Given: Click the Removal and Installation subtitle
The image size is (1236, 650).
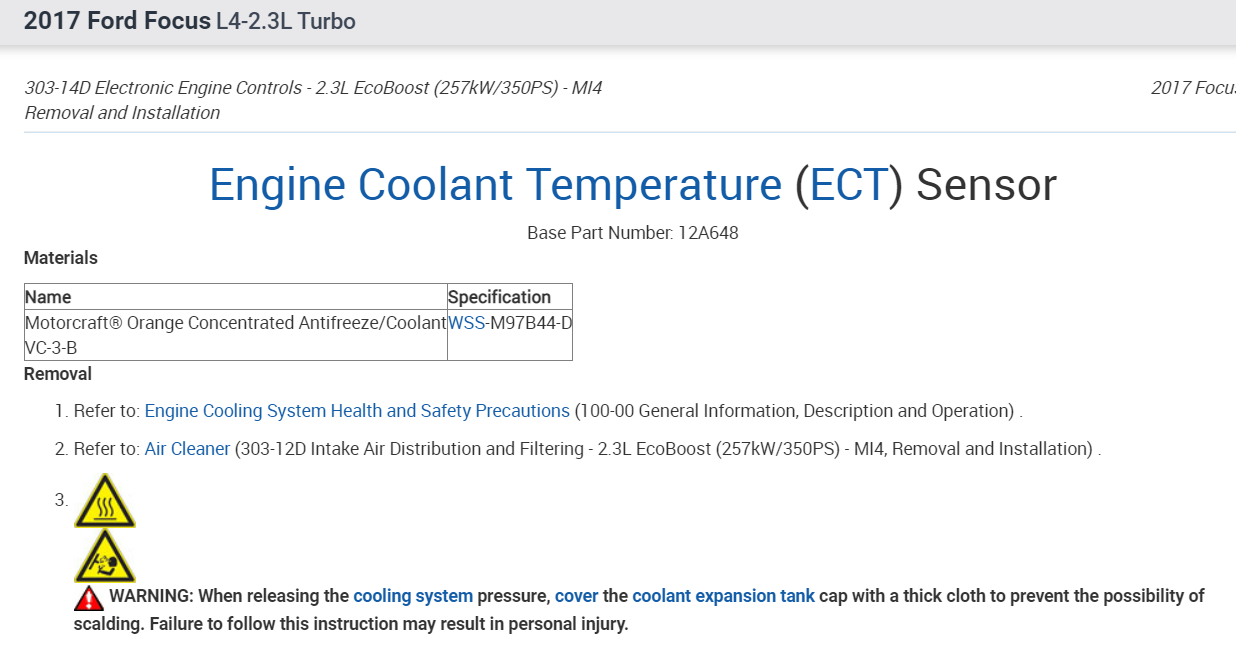Looking at the screenshot, I should pyautogui.click(x=122, y=113).
